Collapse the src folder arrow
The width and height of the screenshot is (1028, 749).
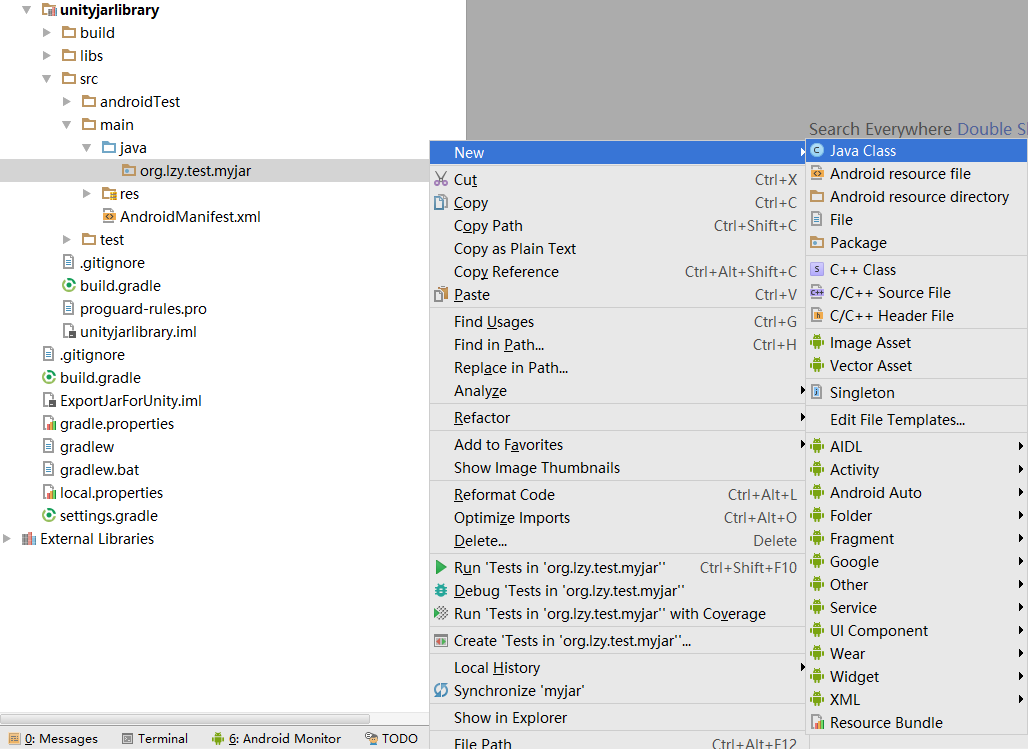pos(47,79)
